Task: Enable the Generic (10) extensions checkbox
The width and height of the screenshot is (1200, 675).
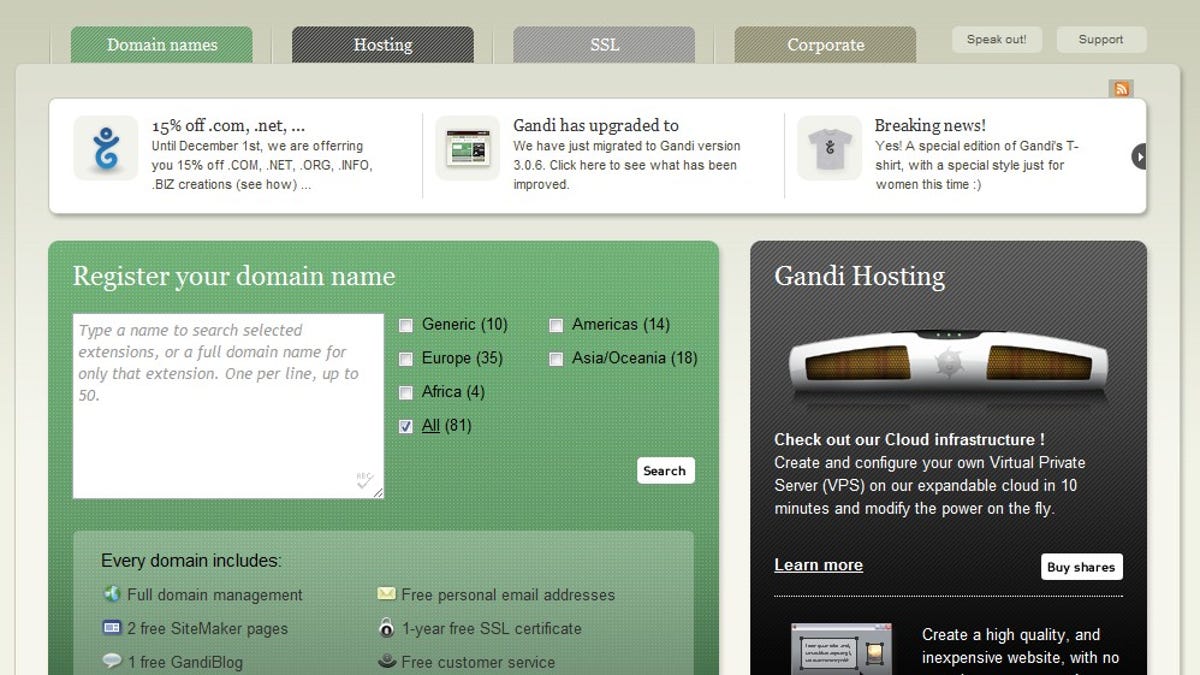Action: (406, 325)
